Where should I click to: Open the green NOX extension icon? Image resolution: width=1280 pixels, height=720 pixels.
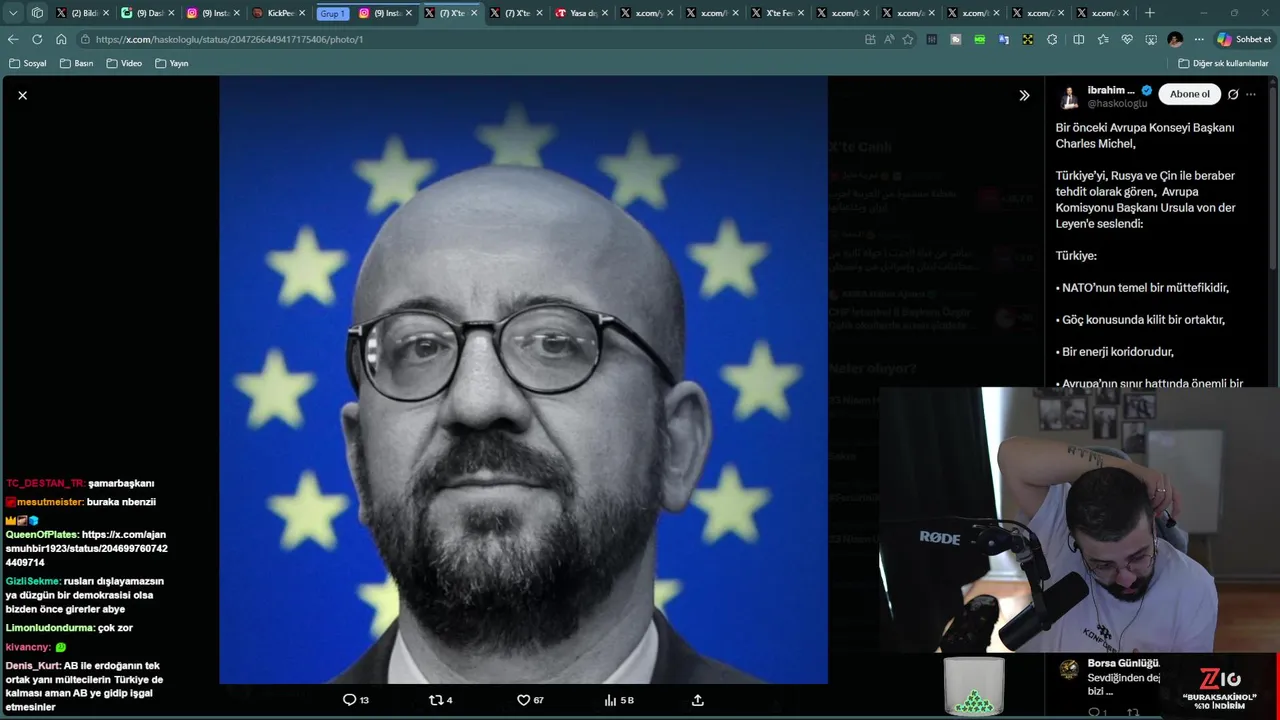979,39
